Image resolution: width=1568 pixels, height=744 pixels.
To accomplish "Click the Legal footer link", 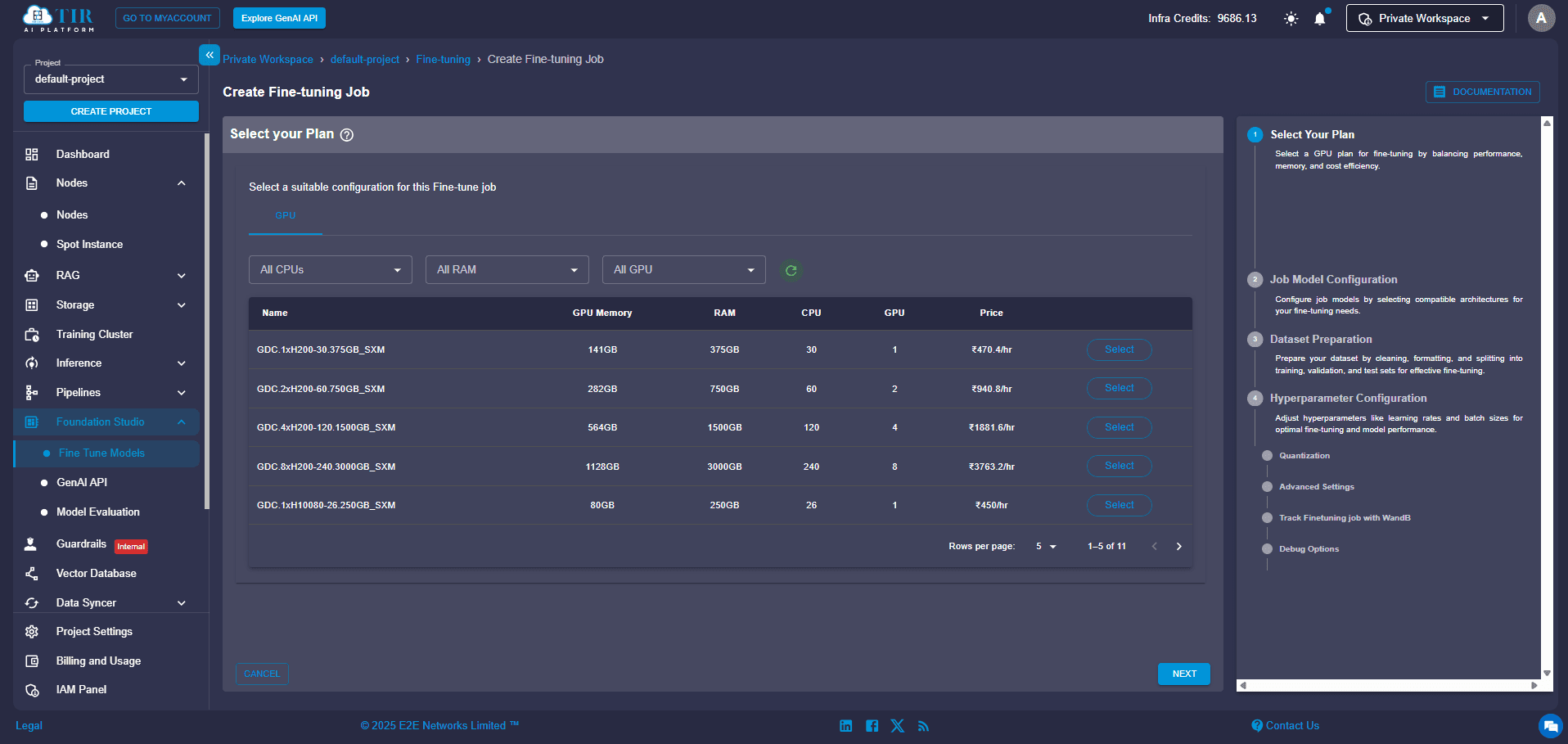I will 29,726.
